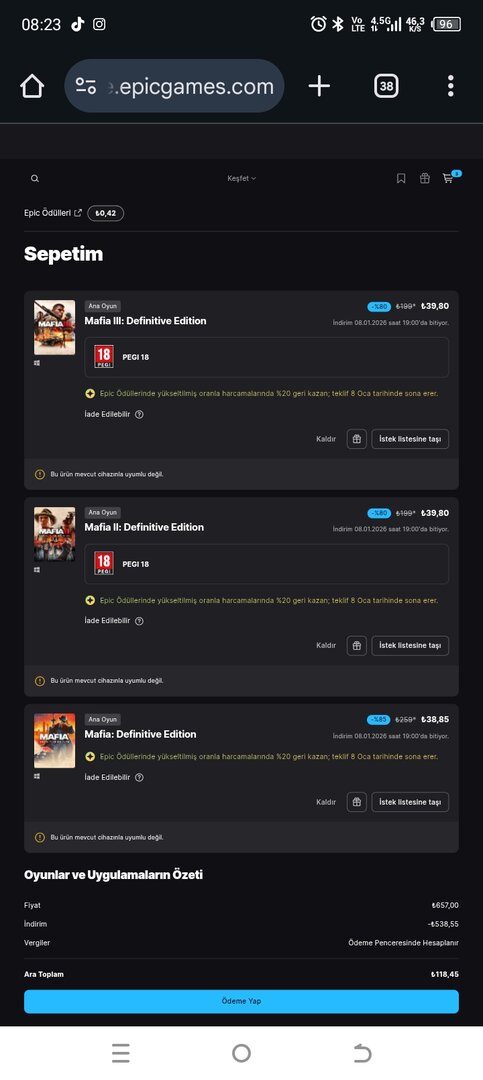Open the store search magnifier icon
Image resolution: width=483 pixels, height=1080 pixels.
coord(34,178)
